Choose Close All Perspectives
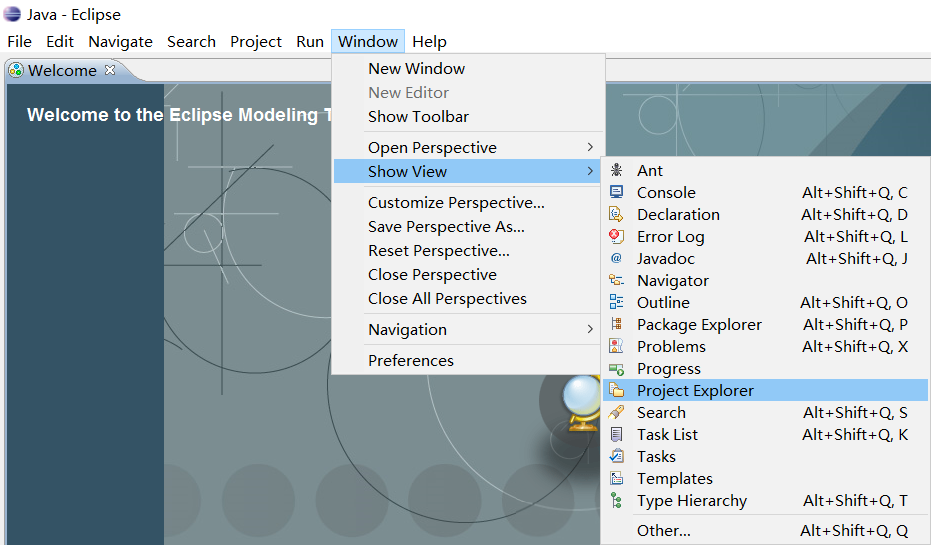This screenshot has width=931, height=545. coord(468,298)
